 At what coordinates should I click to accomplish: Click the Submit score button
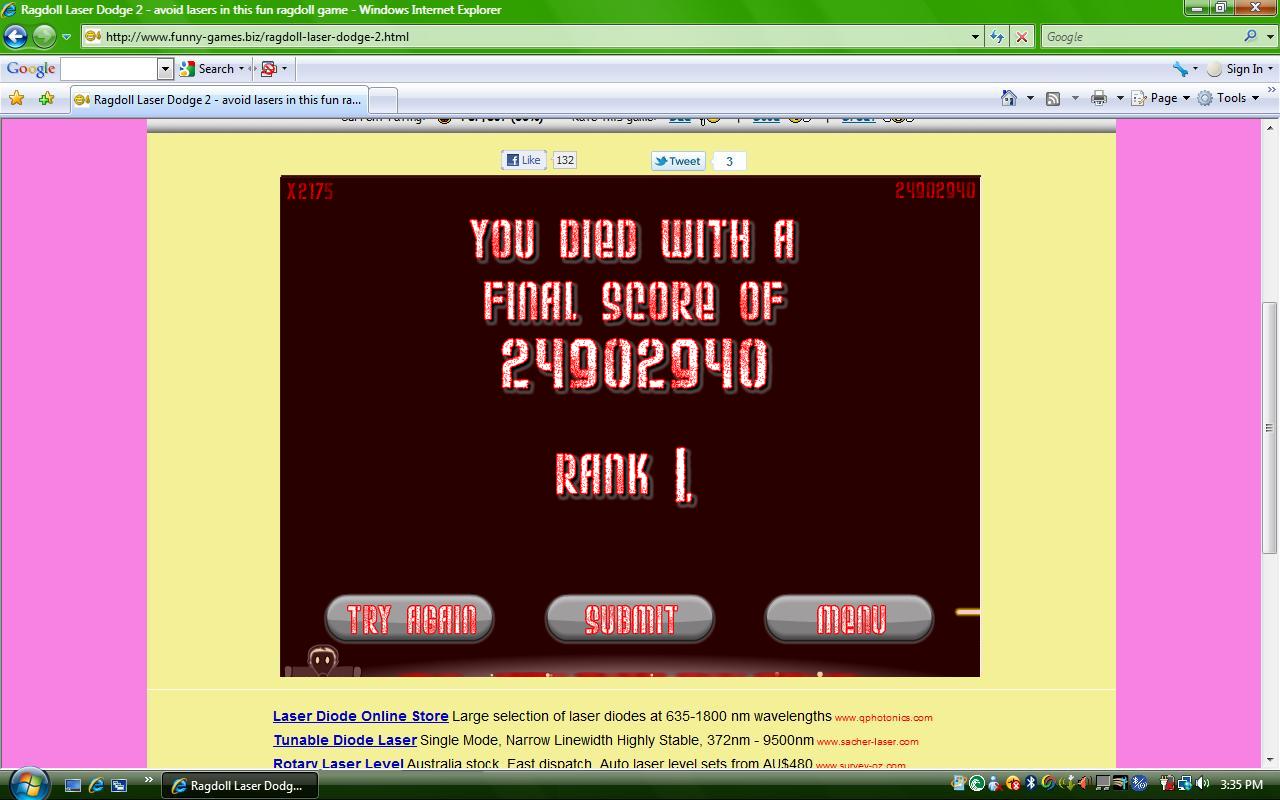(x=630, y=619)
